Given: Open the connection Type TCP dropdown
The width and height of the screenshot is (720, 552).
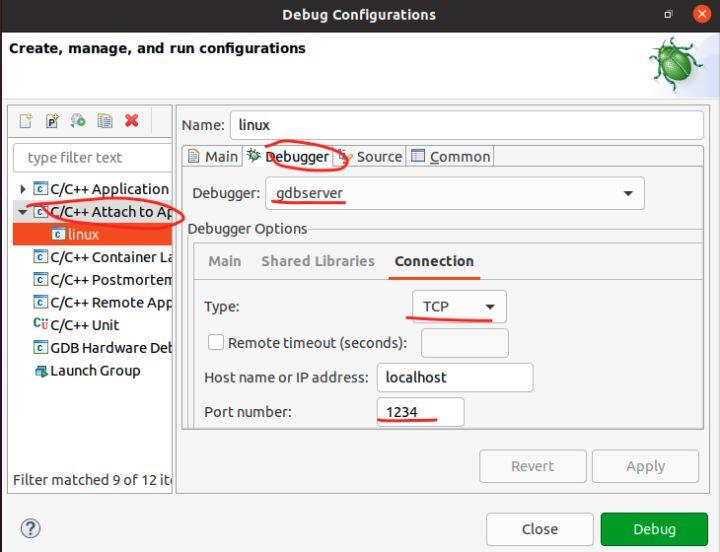Looking at the screenshot, I should tap(459, 306).
